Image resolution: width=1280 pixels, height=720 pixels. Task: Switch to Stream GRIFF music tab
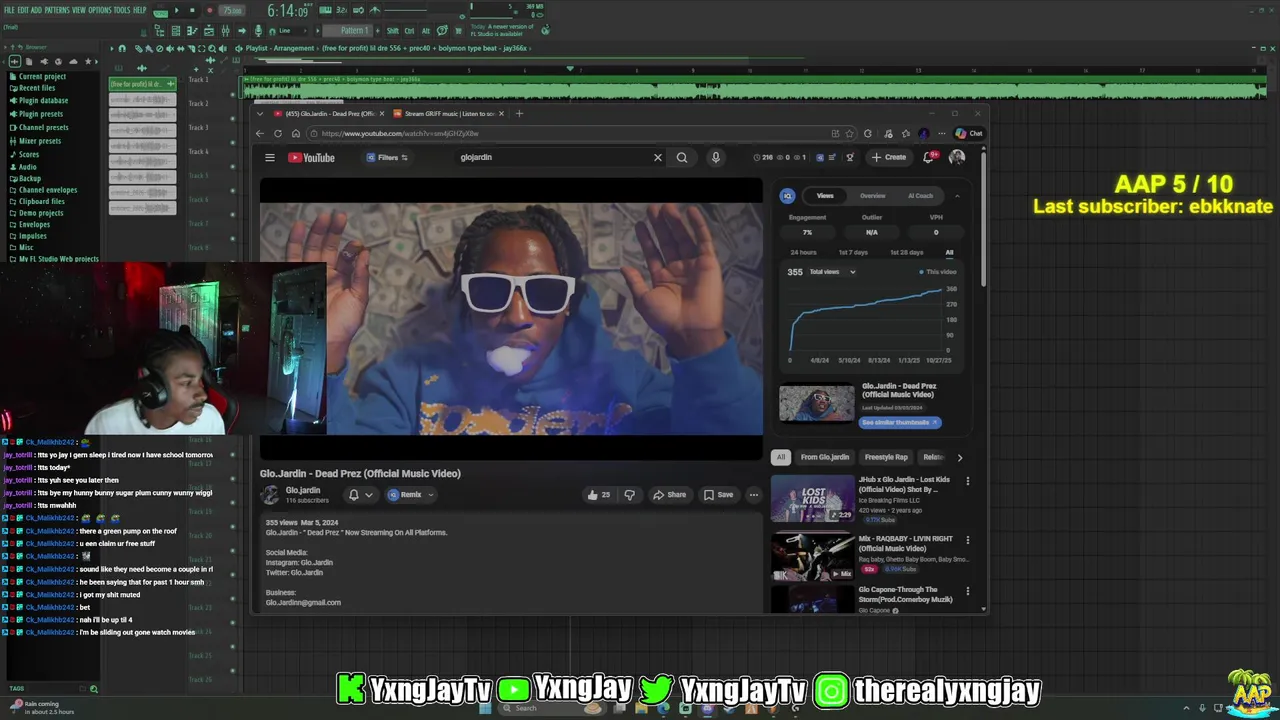(x=448, y=113)
